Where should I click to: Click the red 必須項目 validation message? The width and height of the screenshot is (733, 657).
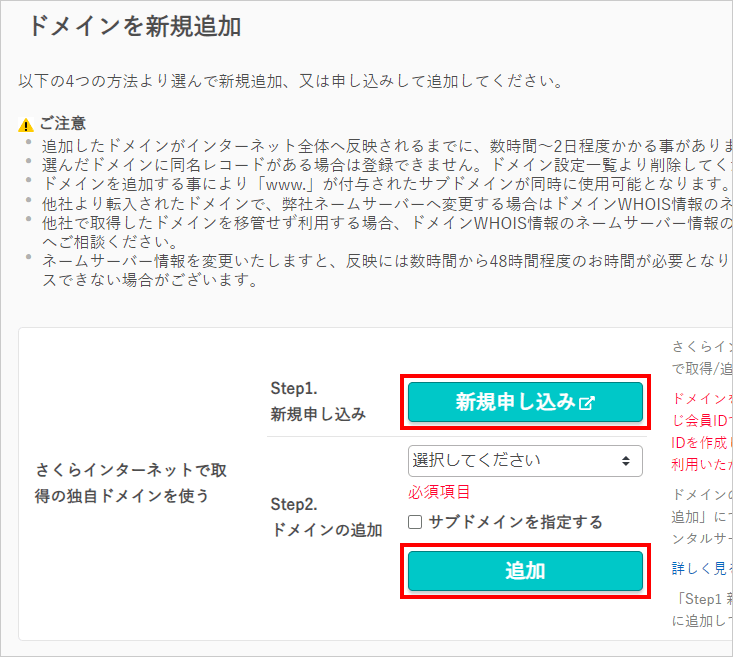439,492
